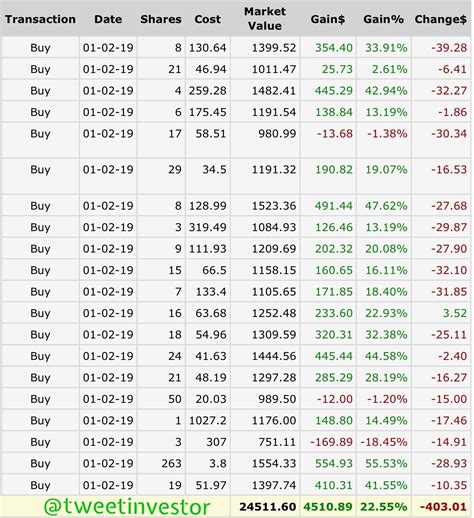This screenshot has height=518, width=474.
Task: Select the total market value 24511.60
Action: (268, 507)
